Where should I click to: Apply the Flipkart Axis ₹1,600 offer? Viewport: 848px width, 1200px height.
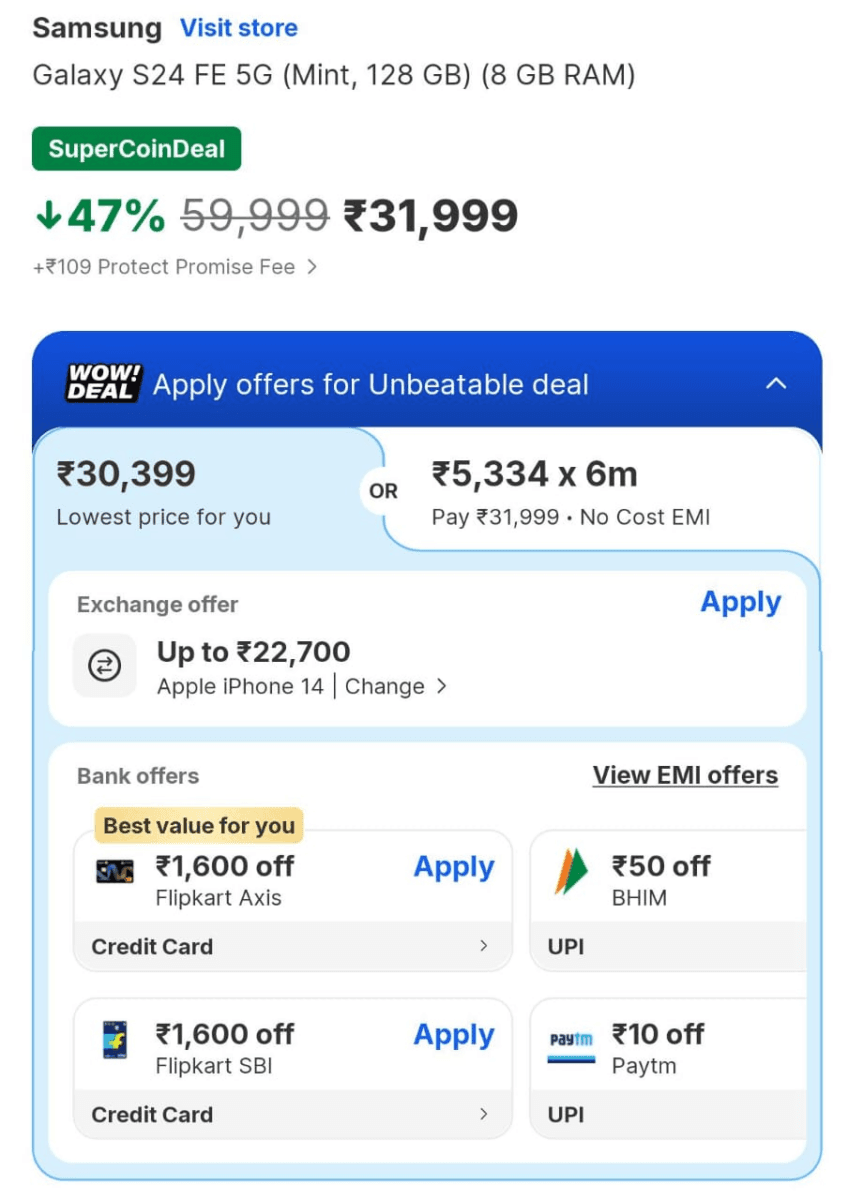[454, 867]
